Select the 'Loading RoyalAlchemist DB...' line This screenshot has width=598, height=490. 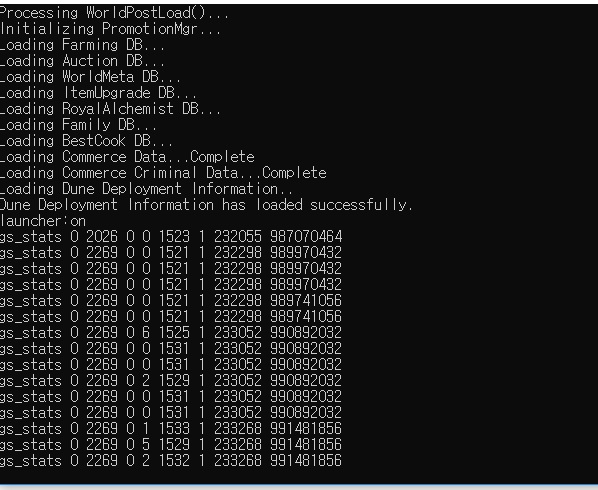tap(110, 109)
